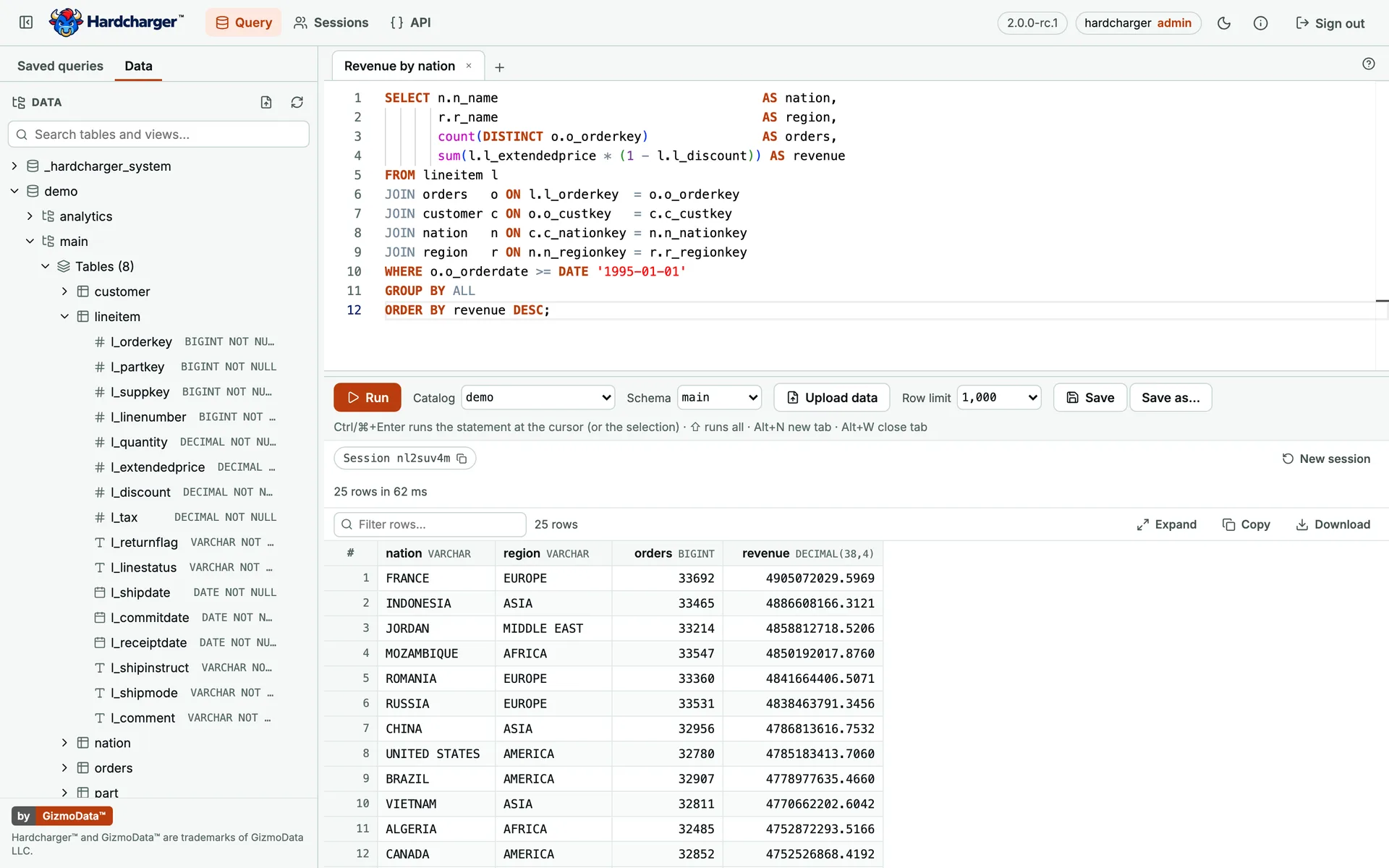Click the upload file icon in DATA header

click(266, 102)
